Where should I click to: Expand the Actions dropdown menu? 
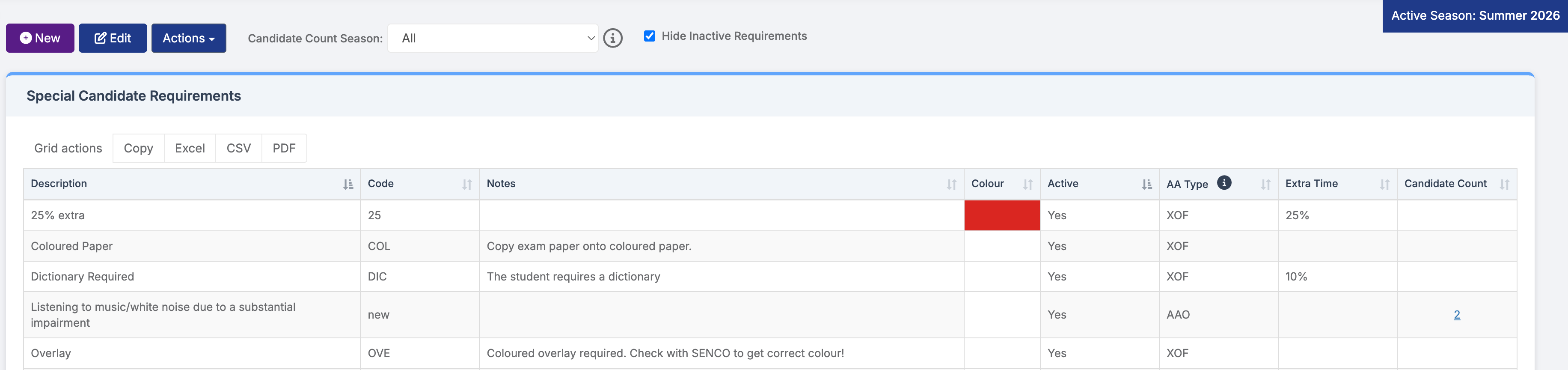(189, 39)
